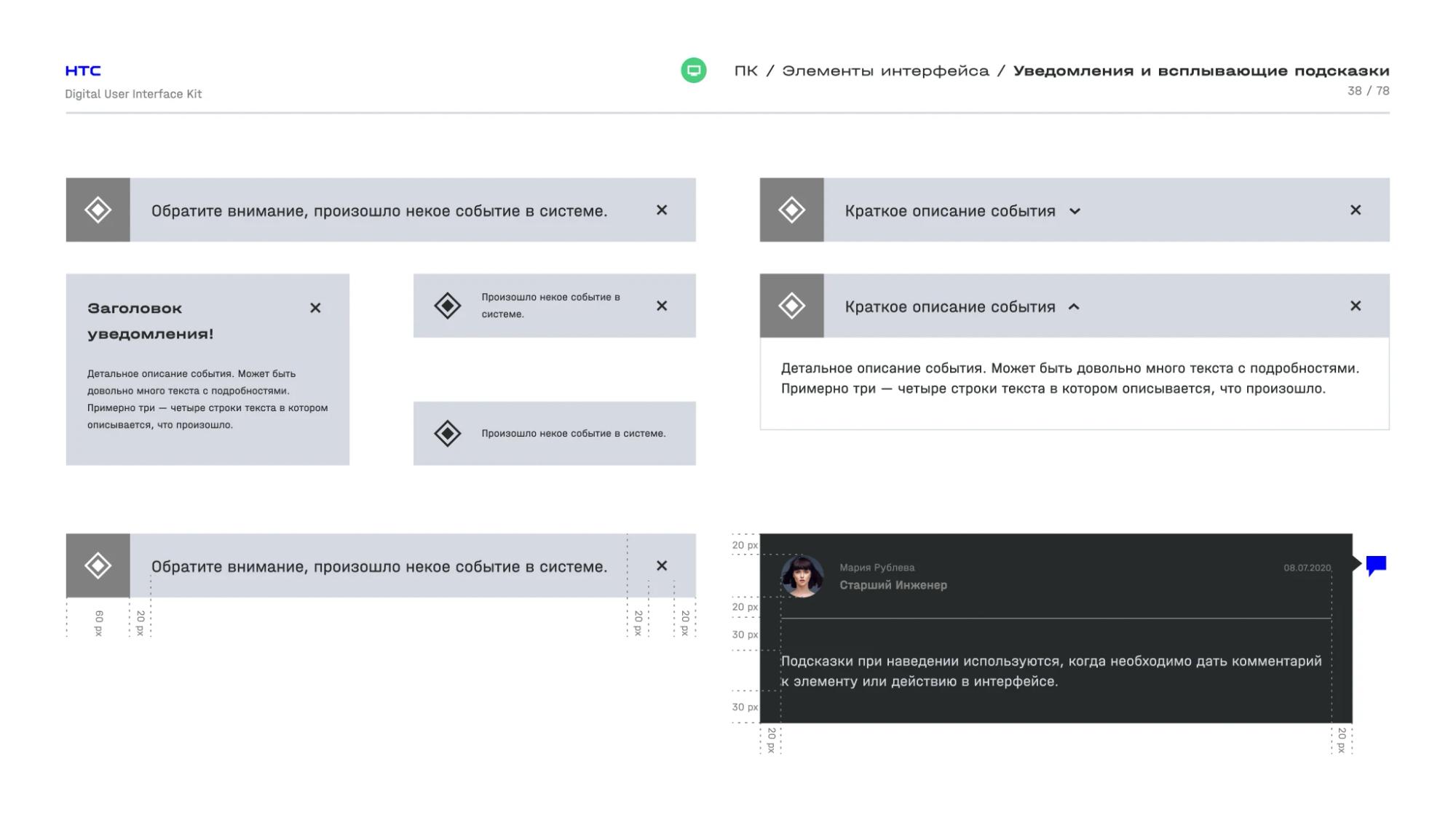Viewport: 1456px width, 818px height.
Task: Click Мария Рублева's avatar photo
Action: 802,576
